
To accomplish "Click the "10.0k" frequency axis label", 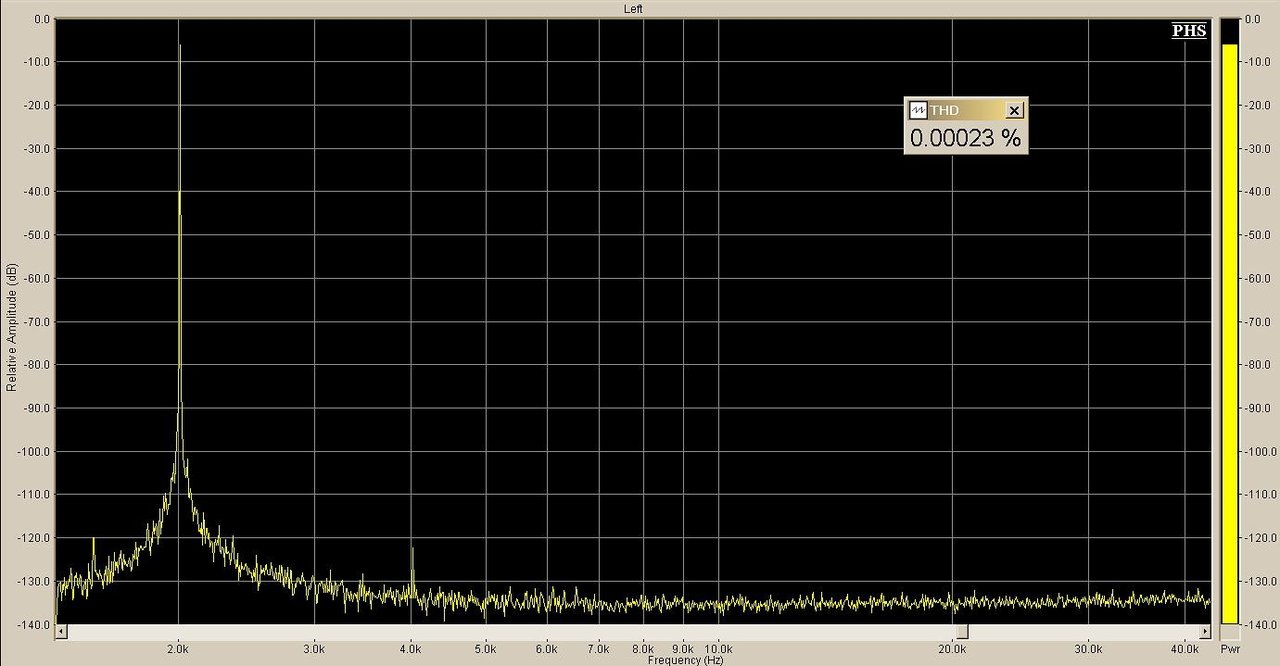I will tap(719, 649).
